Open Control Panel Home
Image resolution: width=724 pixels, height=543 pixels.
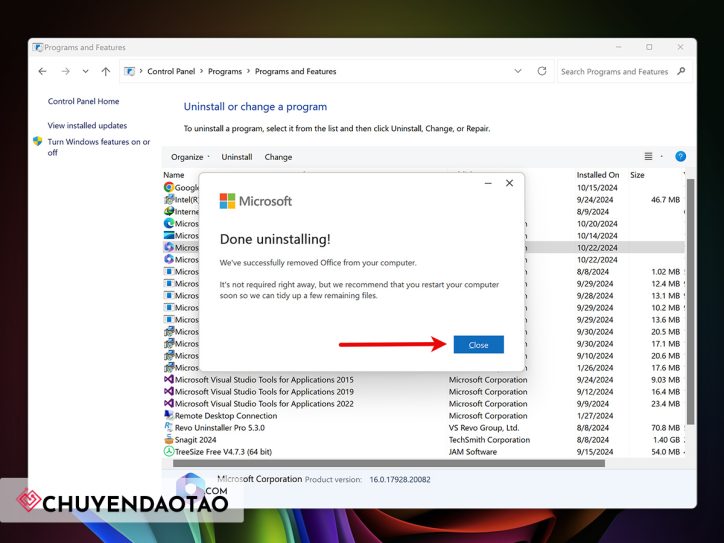click(x=83, y=101)
